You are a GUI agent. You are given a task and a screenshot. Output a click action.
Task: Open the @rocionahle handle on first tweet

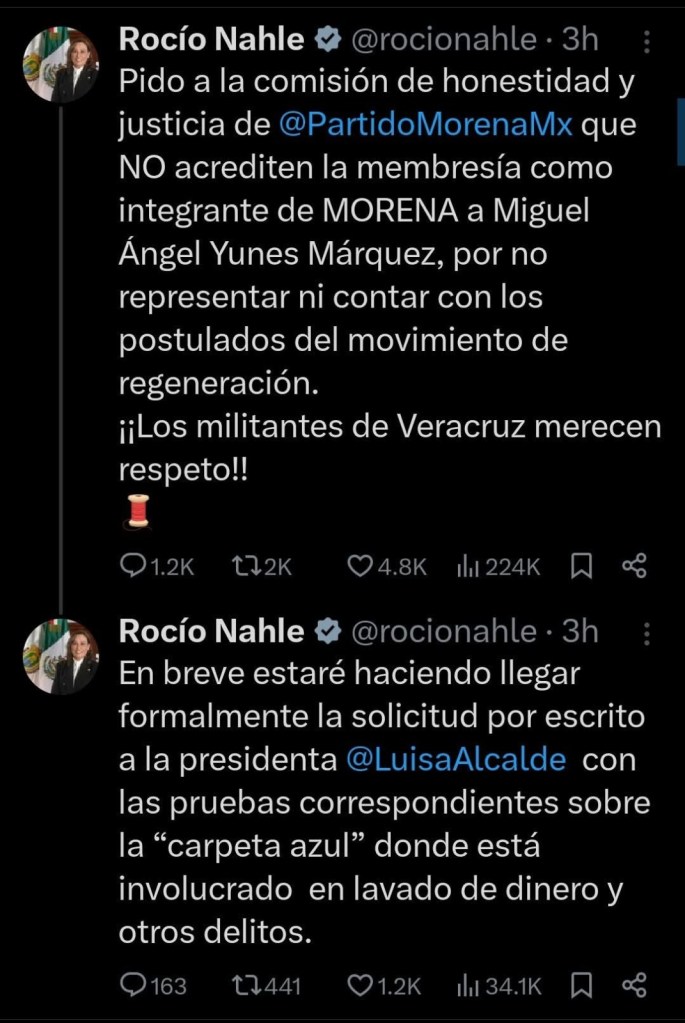pyautogui.click(x=445, y=39)
